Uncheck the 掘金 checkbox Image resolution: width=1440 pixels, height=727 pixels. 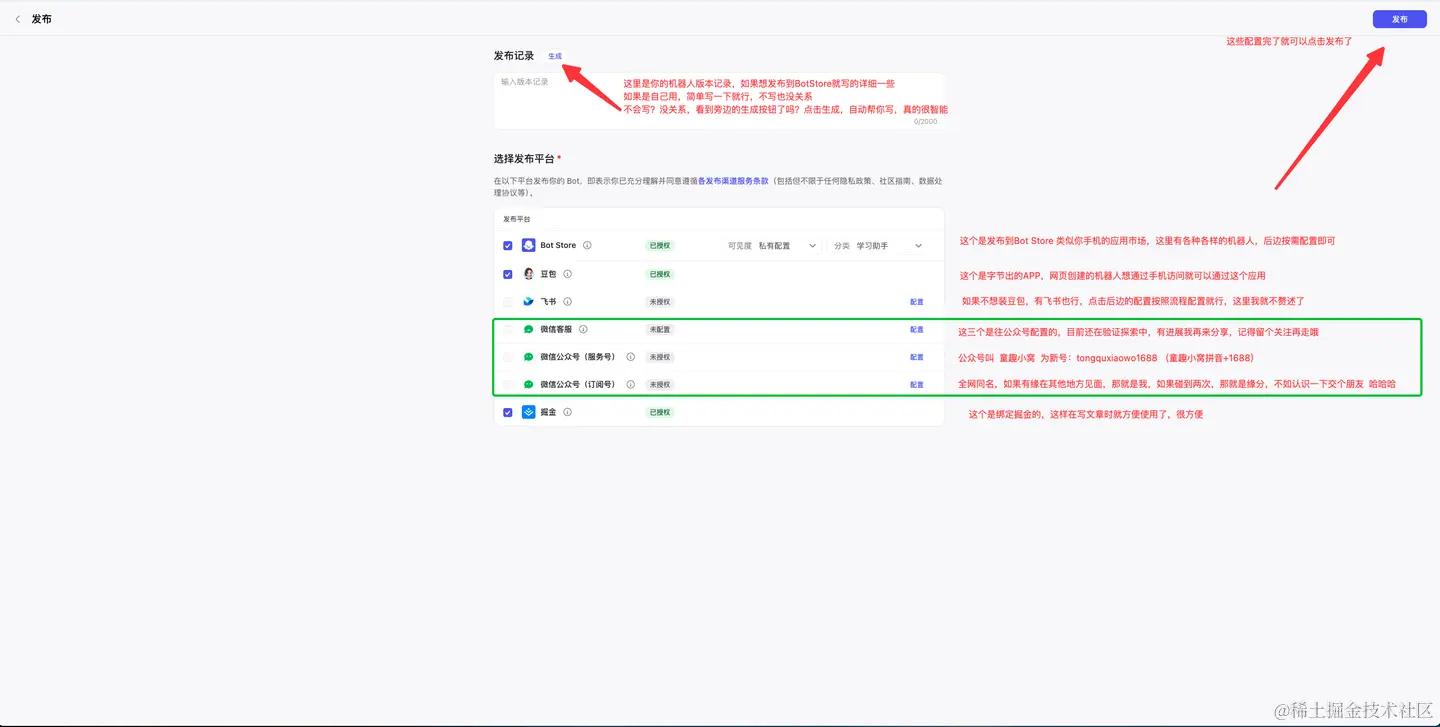coord(508,412)
